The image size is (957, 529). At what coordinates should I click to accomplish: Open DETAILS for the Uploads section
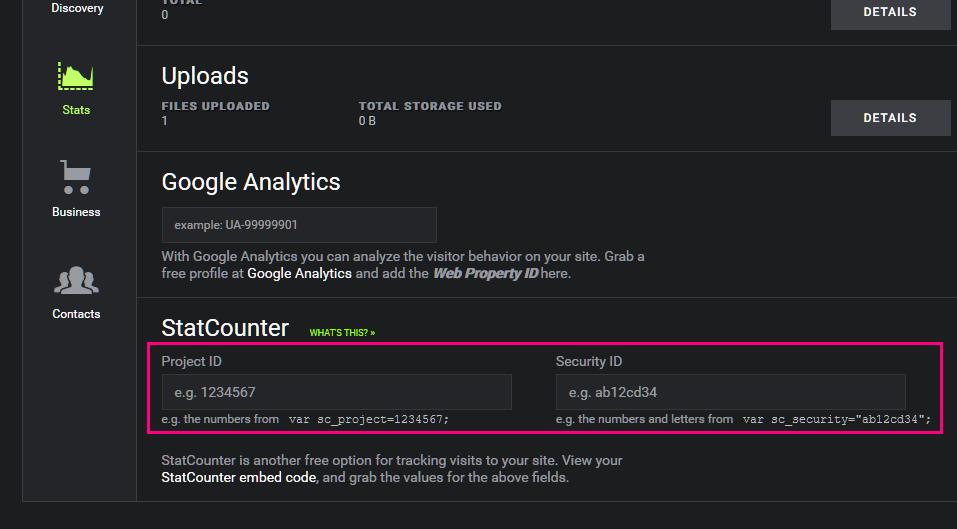click(x=889, y=118)
